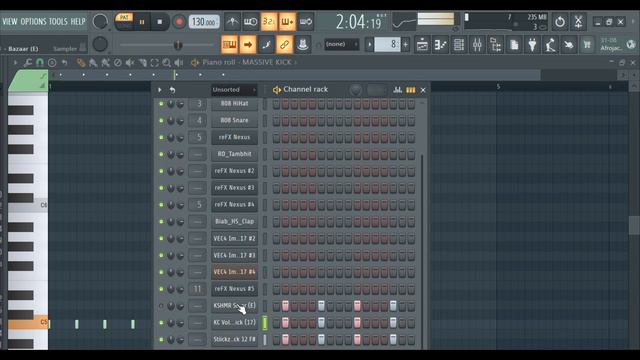The width and height of the screenshot is (640, 360).
Task: Open project info files icon
Action: click(x=514, y=44)
